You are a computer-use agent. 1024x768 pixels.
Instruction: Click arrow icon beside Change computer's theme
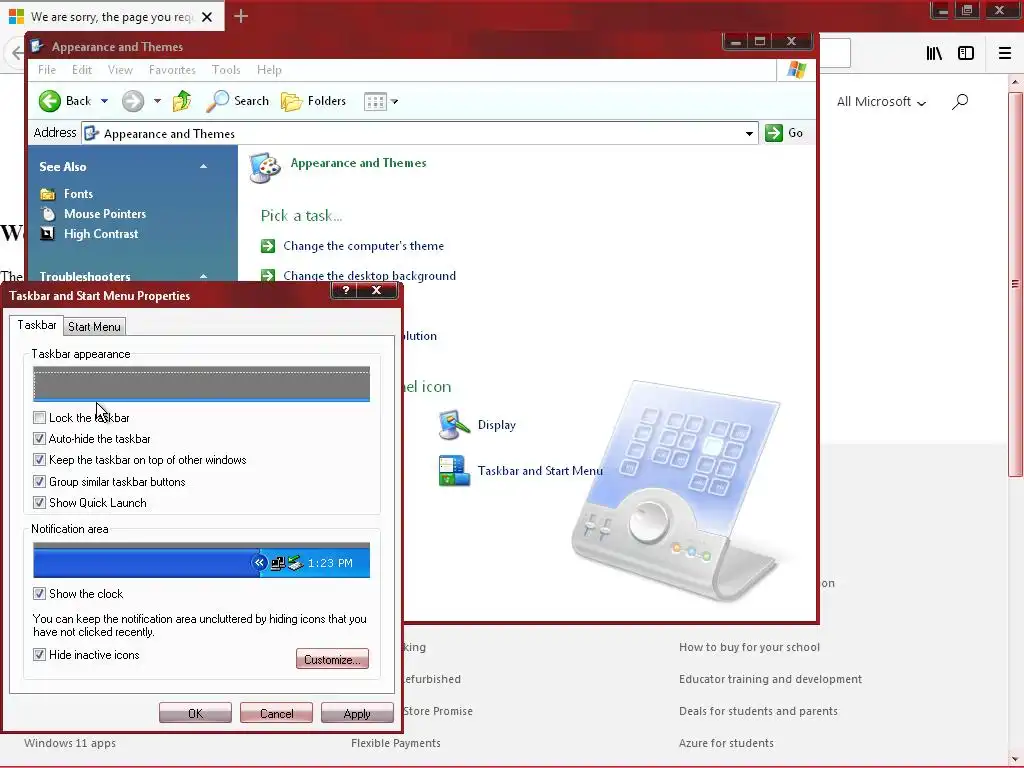point(268,246)
